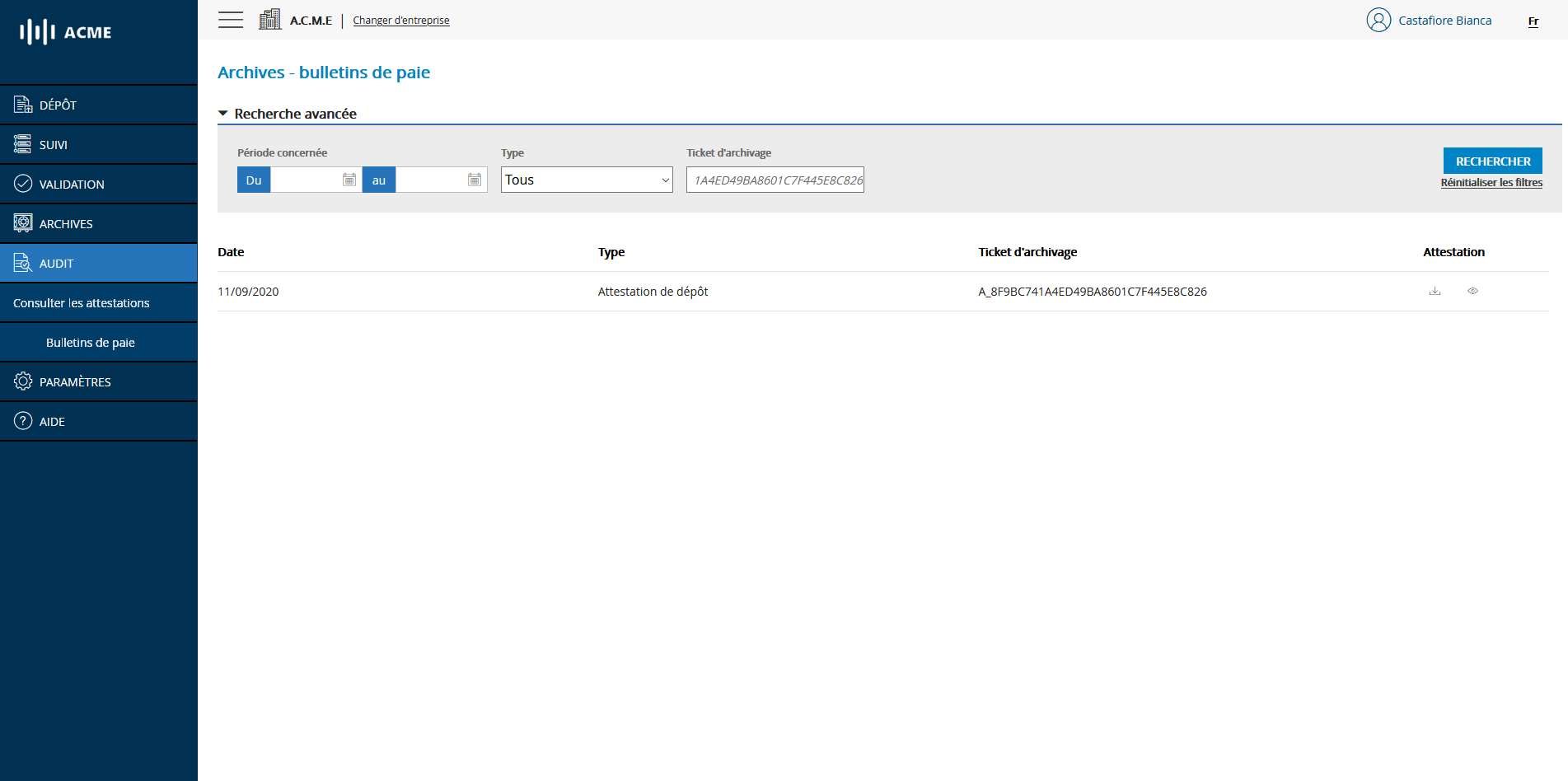Switch language with the Fr selector
Image resolution: width=1568 pixels, height=781 pixels.
coord(1533,21)
